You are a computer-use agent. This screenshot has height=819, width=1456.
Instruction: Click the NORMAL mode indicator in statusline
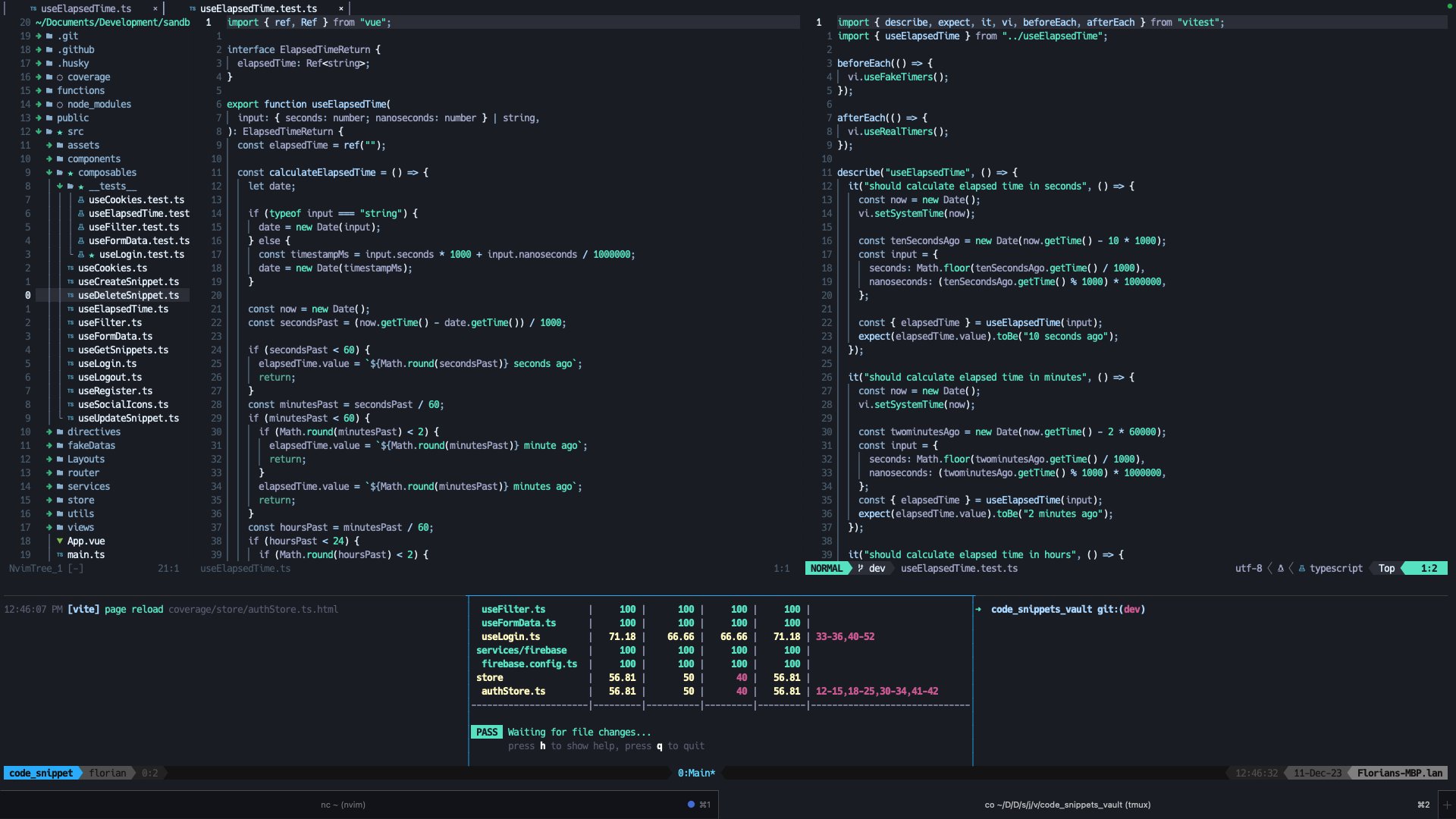click(826, 569)
